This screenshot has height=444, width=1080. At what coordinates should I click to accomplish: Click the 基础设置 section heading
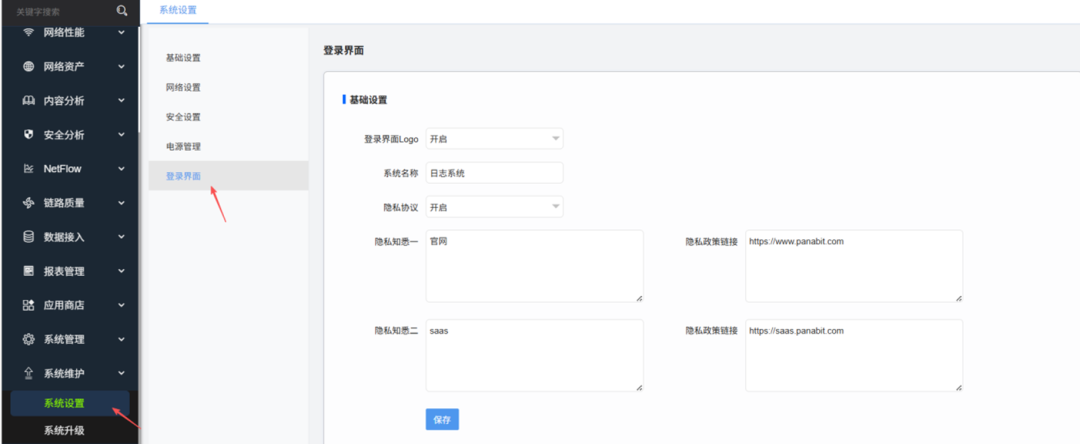[368, 100]
